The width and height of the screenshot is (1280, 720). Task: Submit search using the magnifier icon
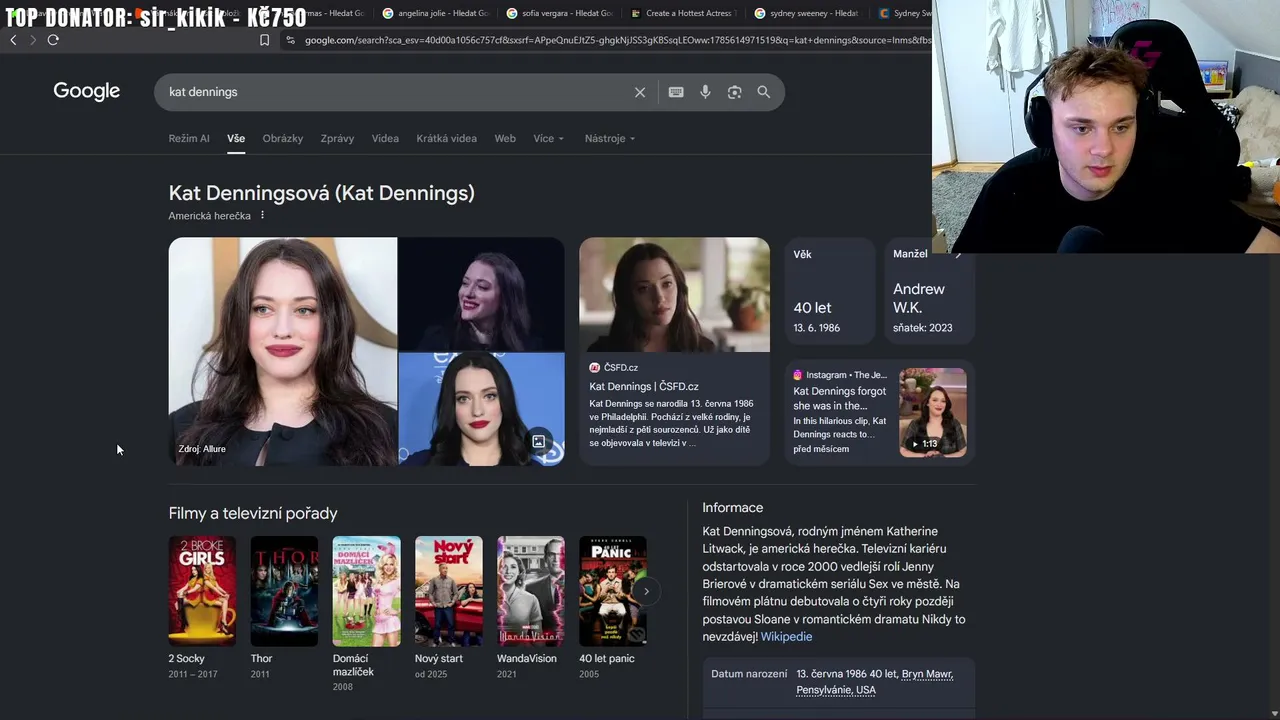tap(763, 92)
